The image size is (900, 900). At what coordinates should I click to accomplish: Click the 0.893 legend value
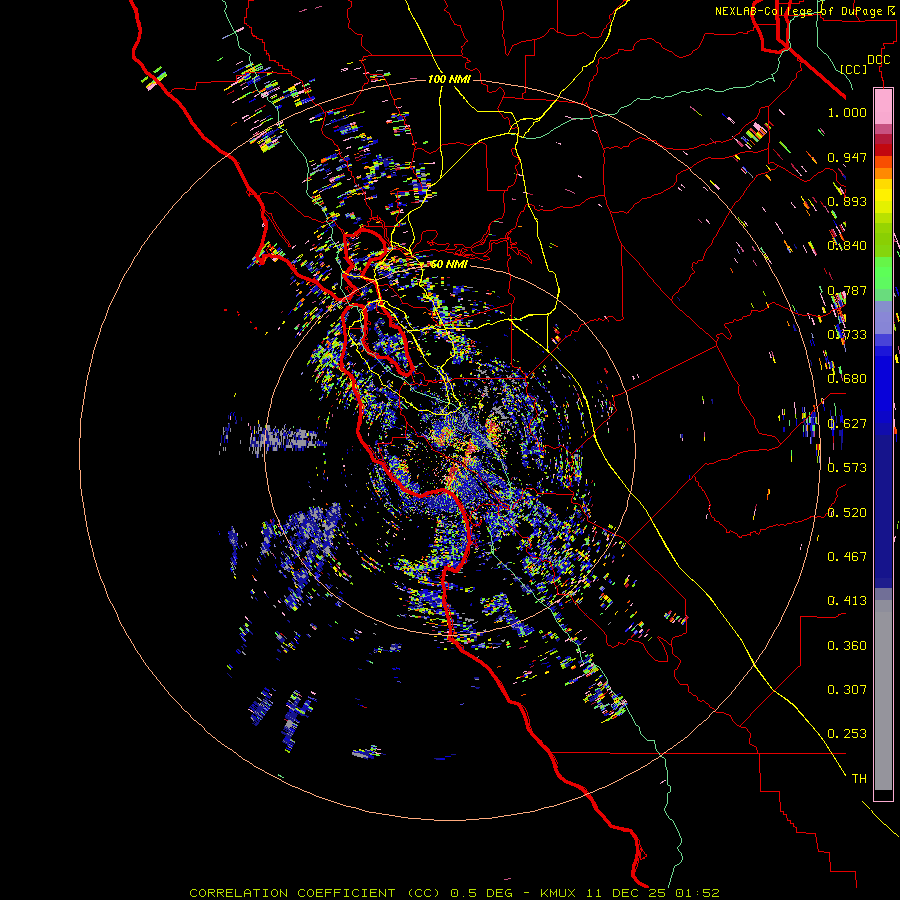(847, 201)
